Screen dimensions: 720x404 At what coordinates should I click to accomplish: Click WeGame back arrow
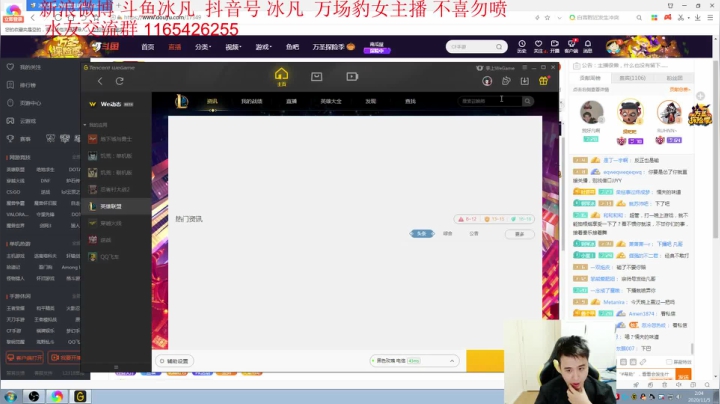pyautogui.click(x=100, y=81)
